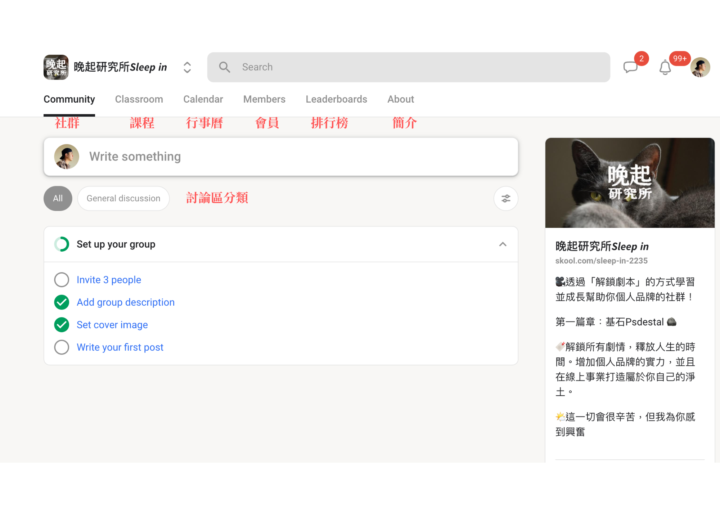Click the 晚起研究所Sleep in sidebar title
The image size is (720, 509).
point(602,246)
